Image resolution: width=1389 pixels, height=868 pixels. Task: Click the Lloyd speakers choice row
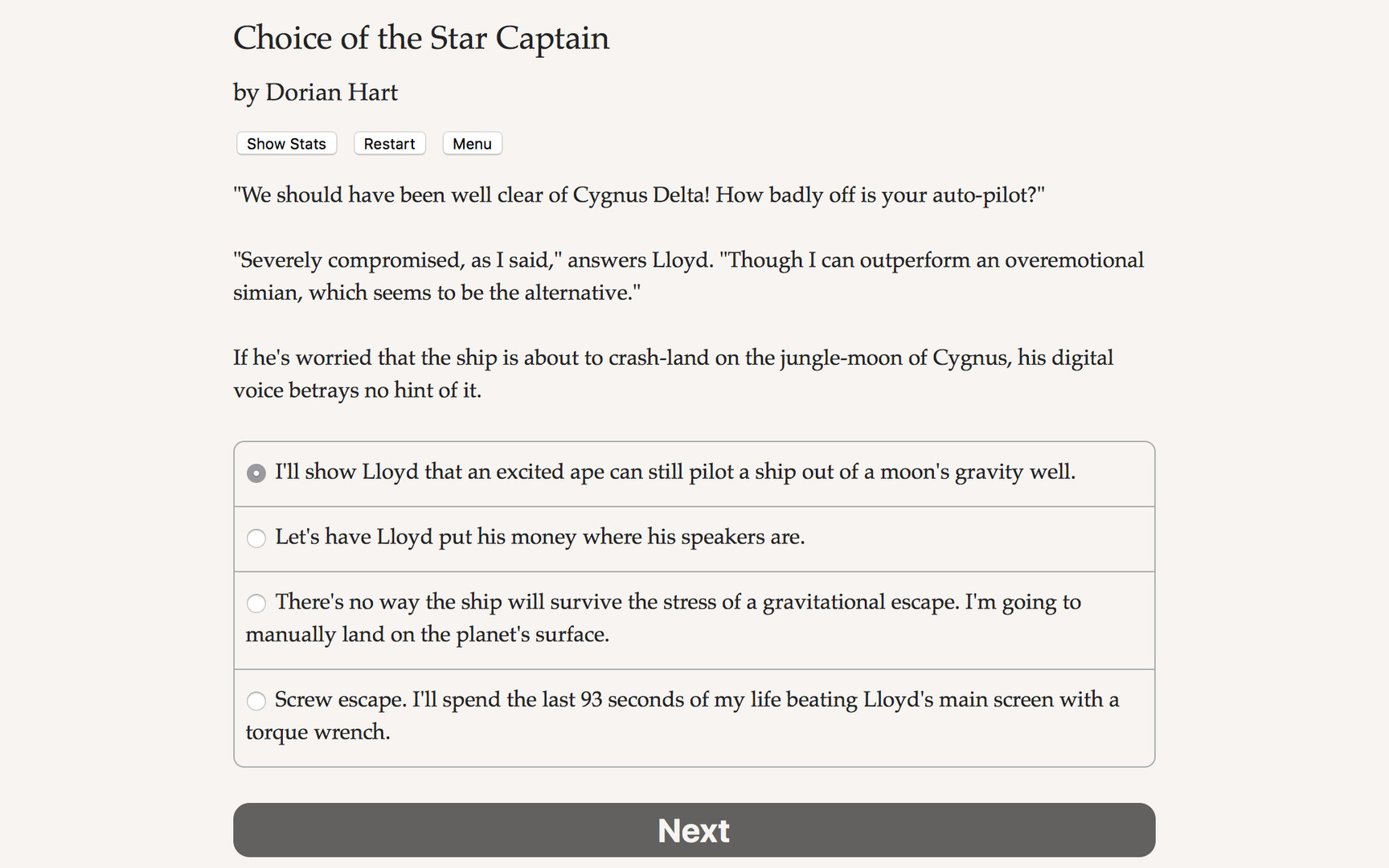pyautogui.click(x=539, y=537)
